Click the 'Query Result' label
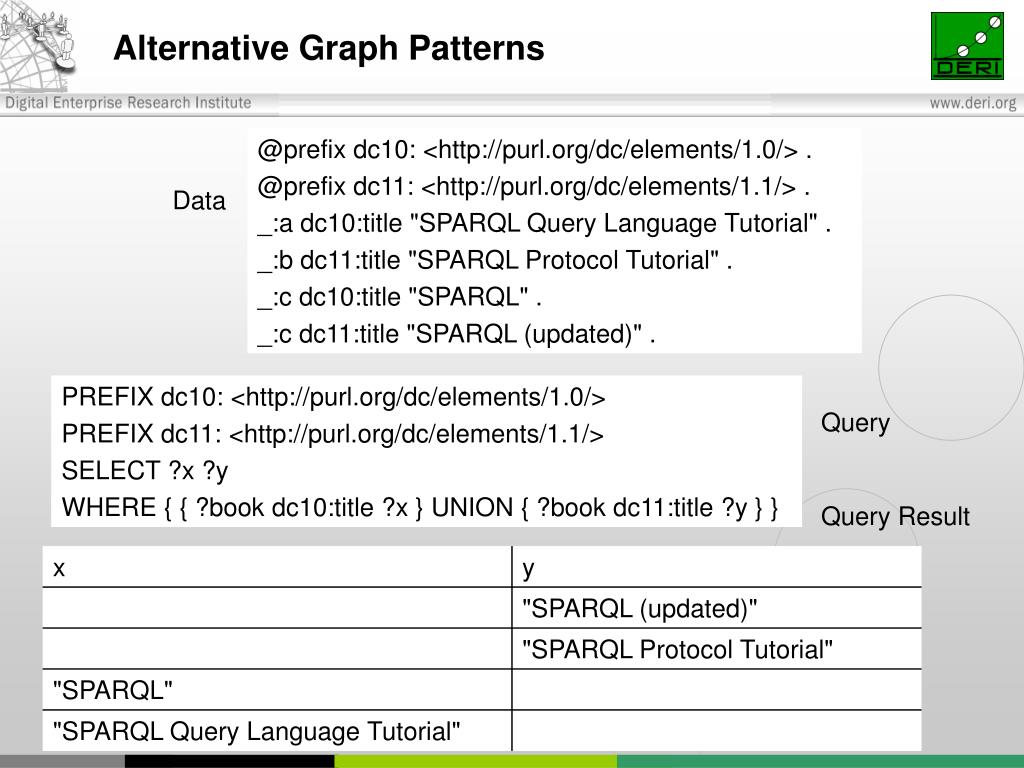 click(895, 517)
